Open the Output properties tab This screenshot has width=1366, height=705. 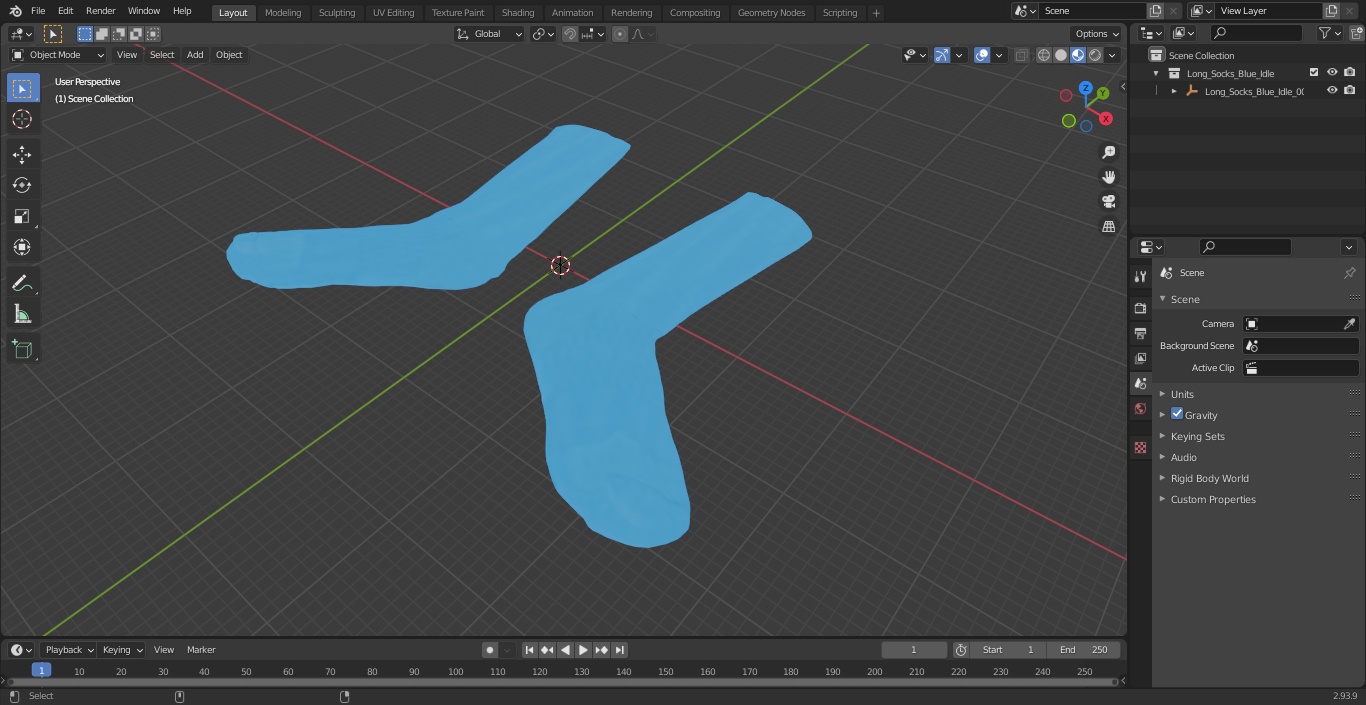click(1140, 333)
